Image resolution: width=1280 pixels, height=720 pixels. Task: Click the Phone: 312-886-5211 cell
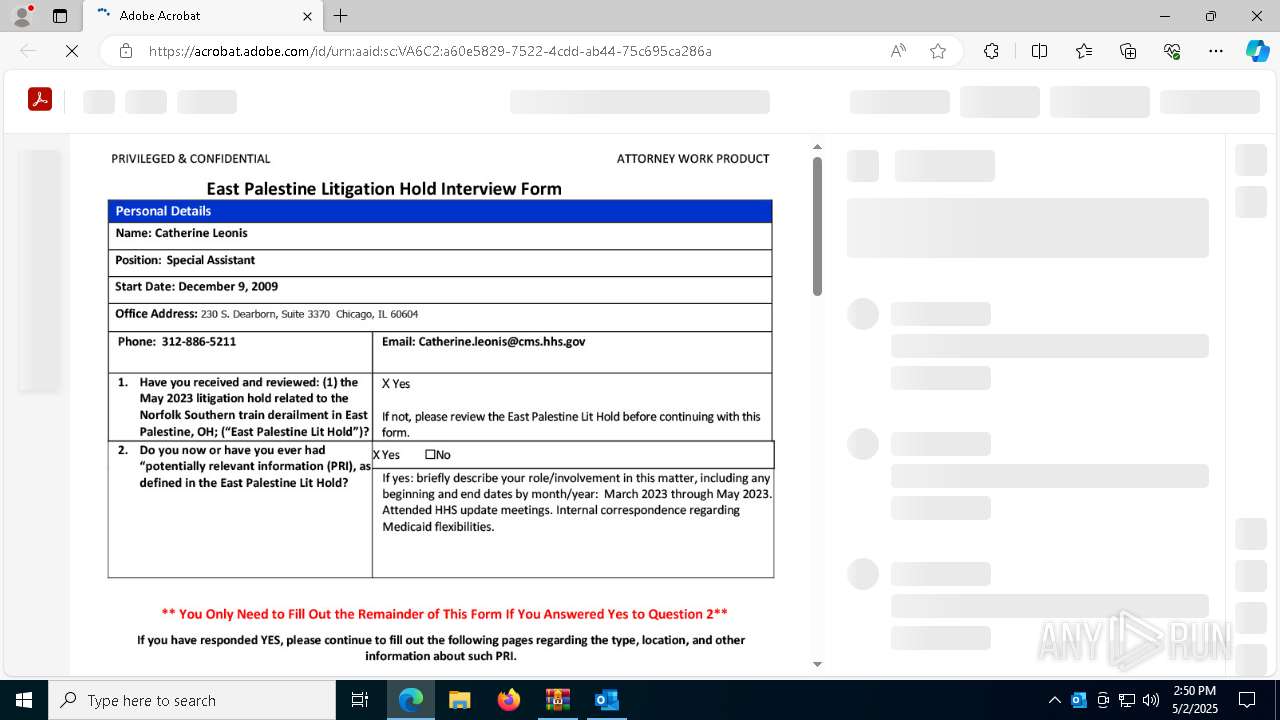(x=240, y=352)
